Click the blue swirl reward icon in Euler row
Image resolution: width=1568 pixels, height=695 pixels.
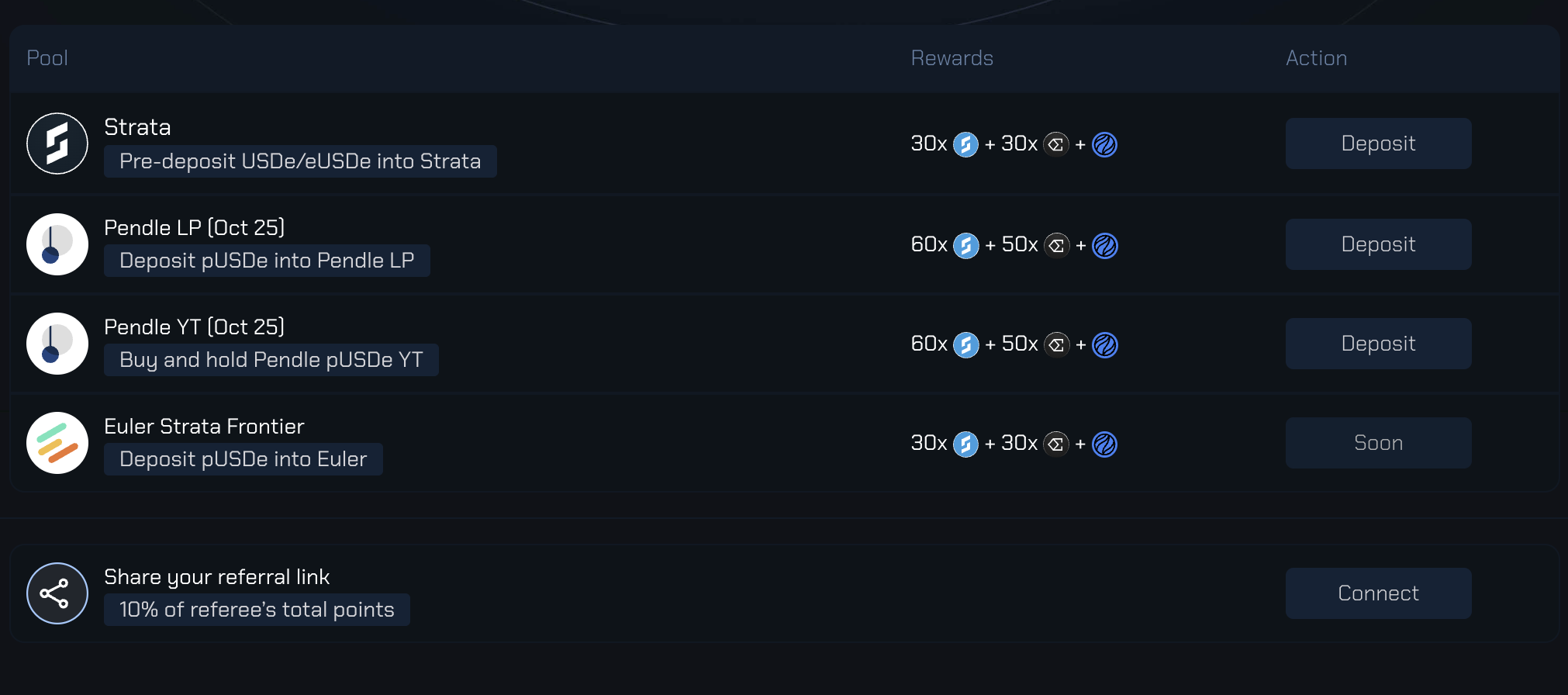(x=1104, y=444)
